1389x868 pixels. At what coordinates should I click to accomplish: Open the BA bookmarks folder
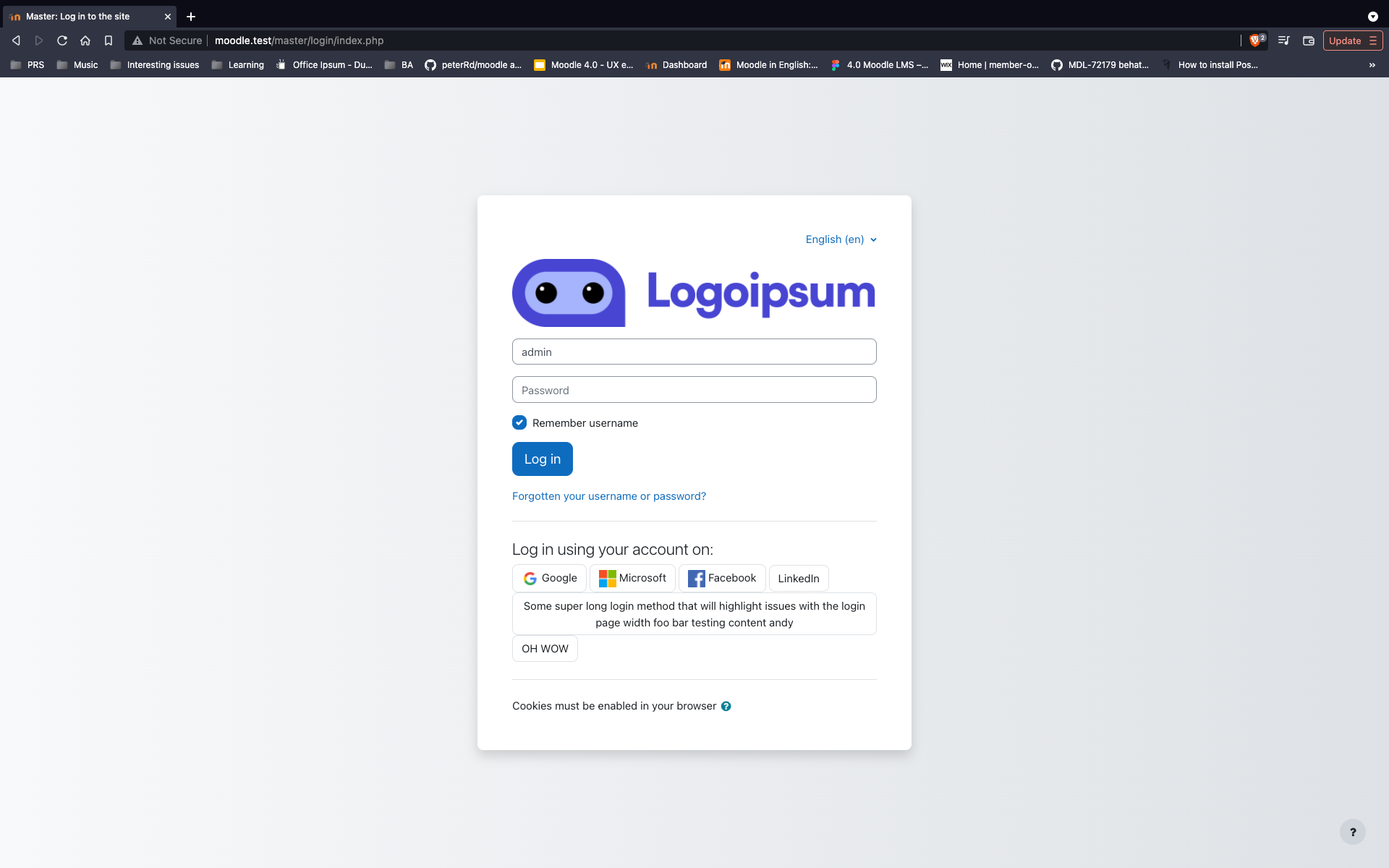(399, 65)
